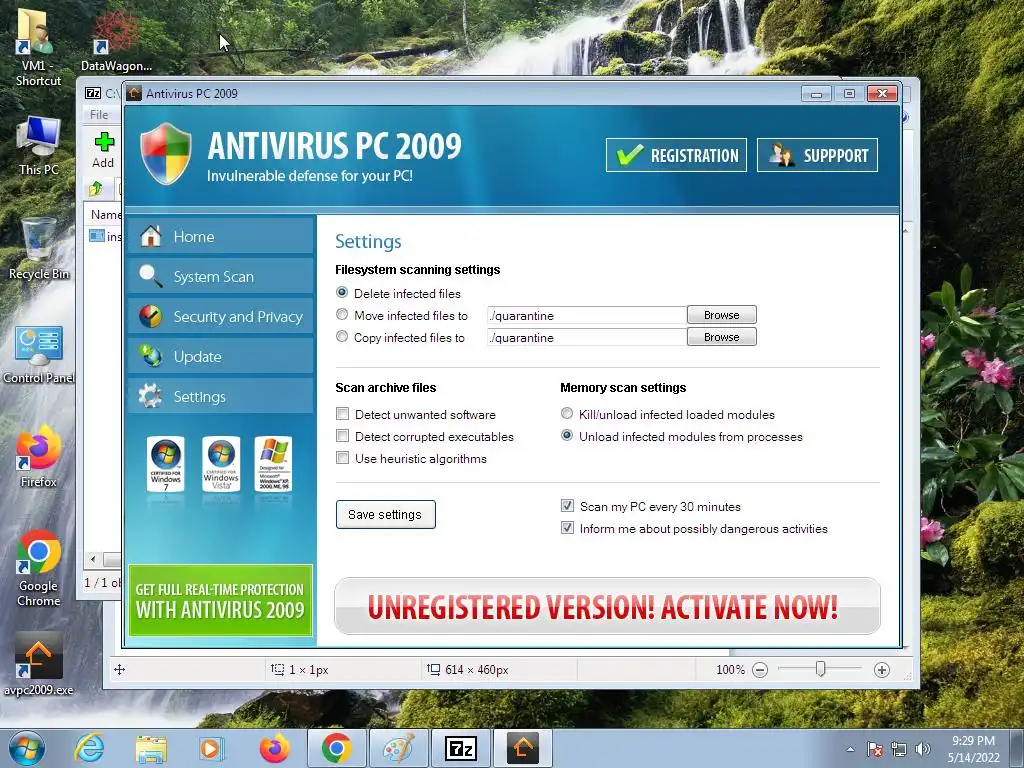
Task: Click the Add icon in 7-Zip toolbar
Action: pos(103,150)
